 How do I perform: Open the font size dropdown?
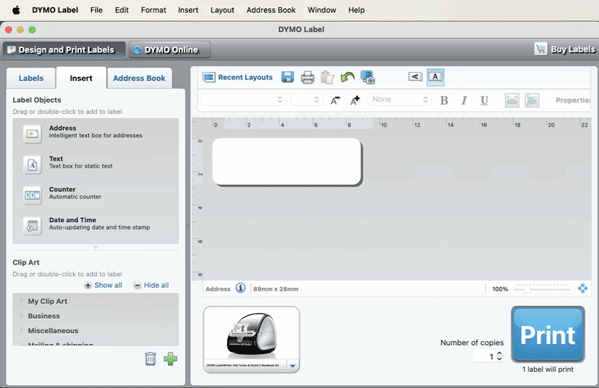click(306, 100)
